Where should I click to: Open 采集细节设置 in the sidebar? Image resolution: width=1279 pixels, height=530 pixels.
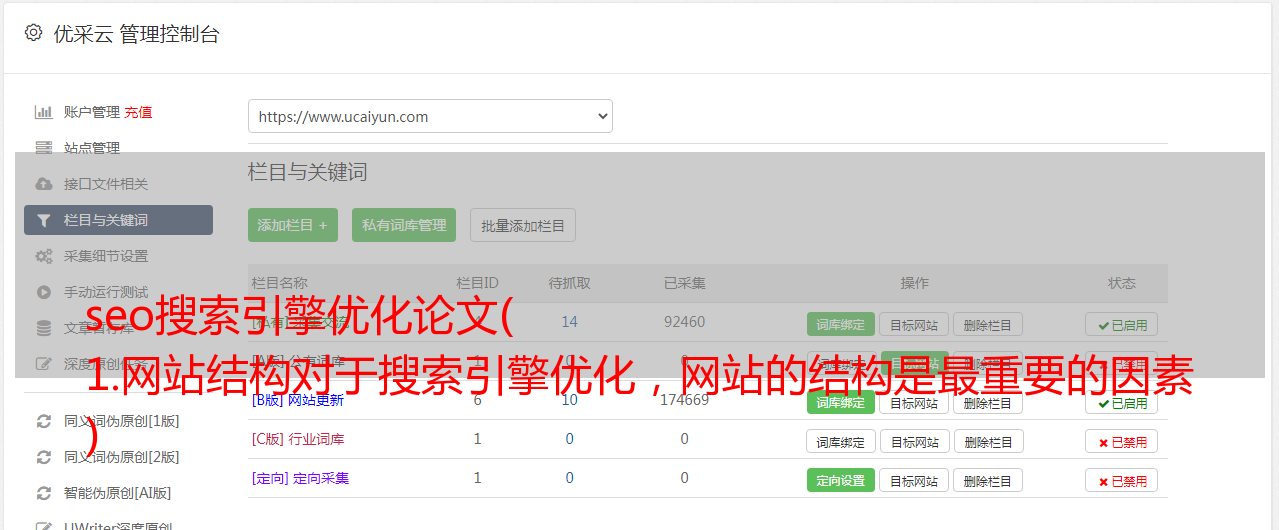click(106, 256)
